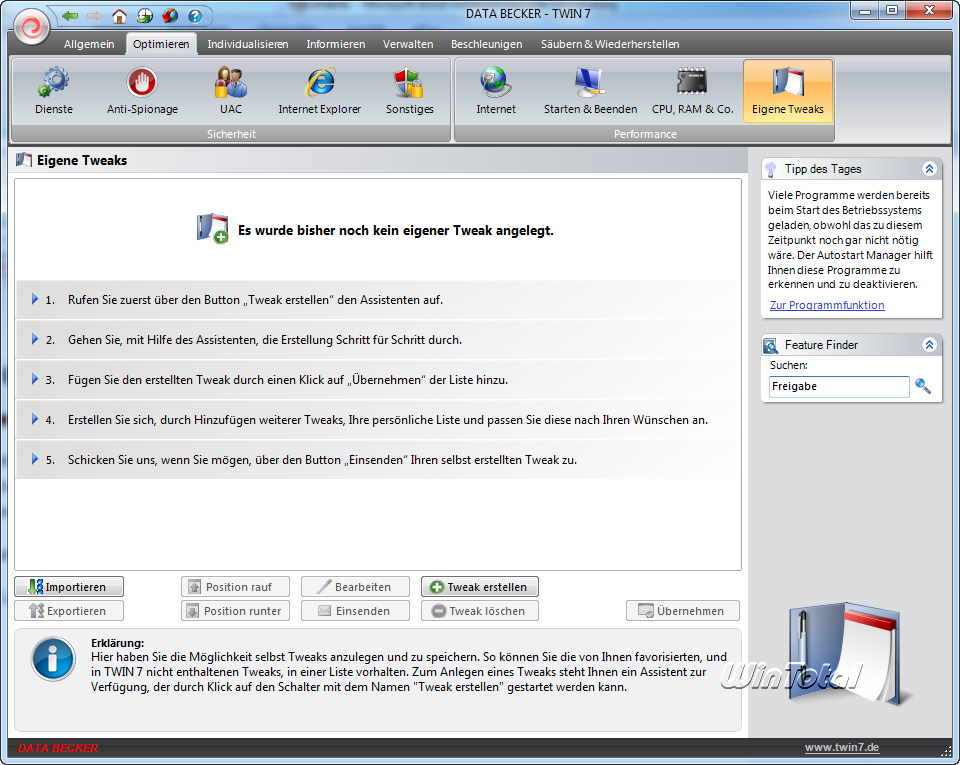Click the green back arrow
Image resolution: width=960 pixels, height=765 pixels.
coord(70,15)
